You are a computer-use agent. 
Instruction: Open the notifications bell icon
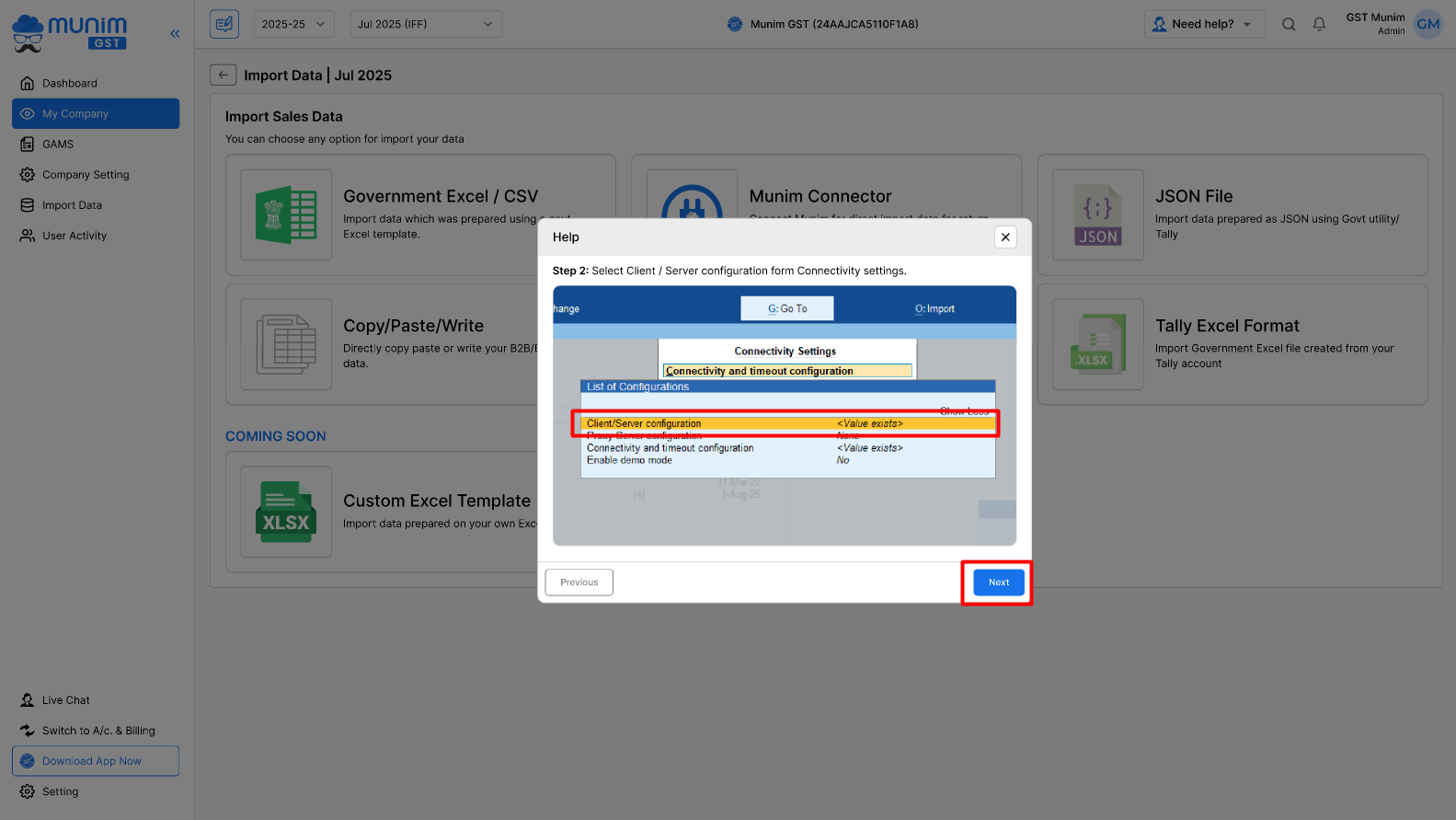pyautogui.click(x=1319, y=25)
